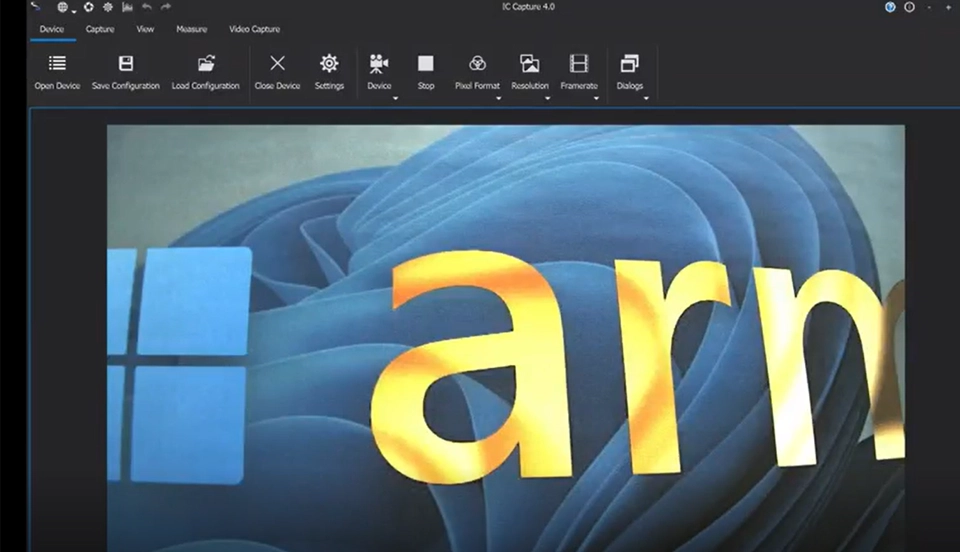Save the current configuration
The image size is (960, 552).
coord(125,65)
